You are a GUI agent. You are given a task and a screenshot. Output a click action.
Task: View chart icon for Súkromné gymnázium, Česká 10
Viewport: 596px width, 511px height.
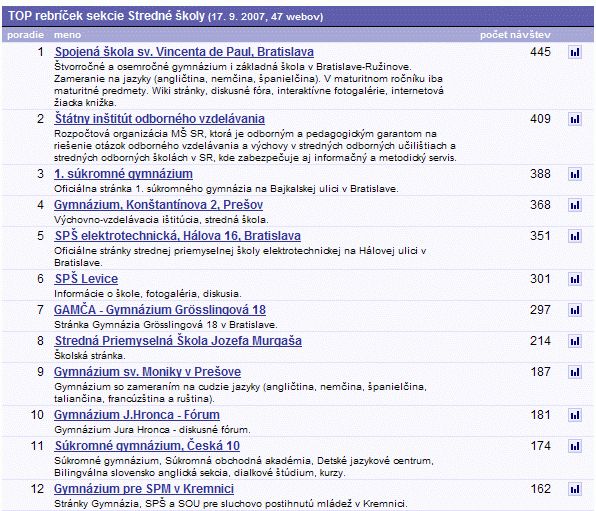coord(575,446)
